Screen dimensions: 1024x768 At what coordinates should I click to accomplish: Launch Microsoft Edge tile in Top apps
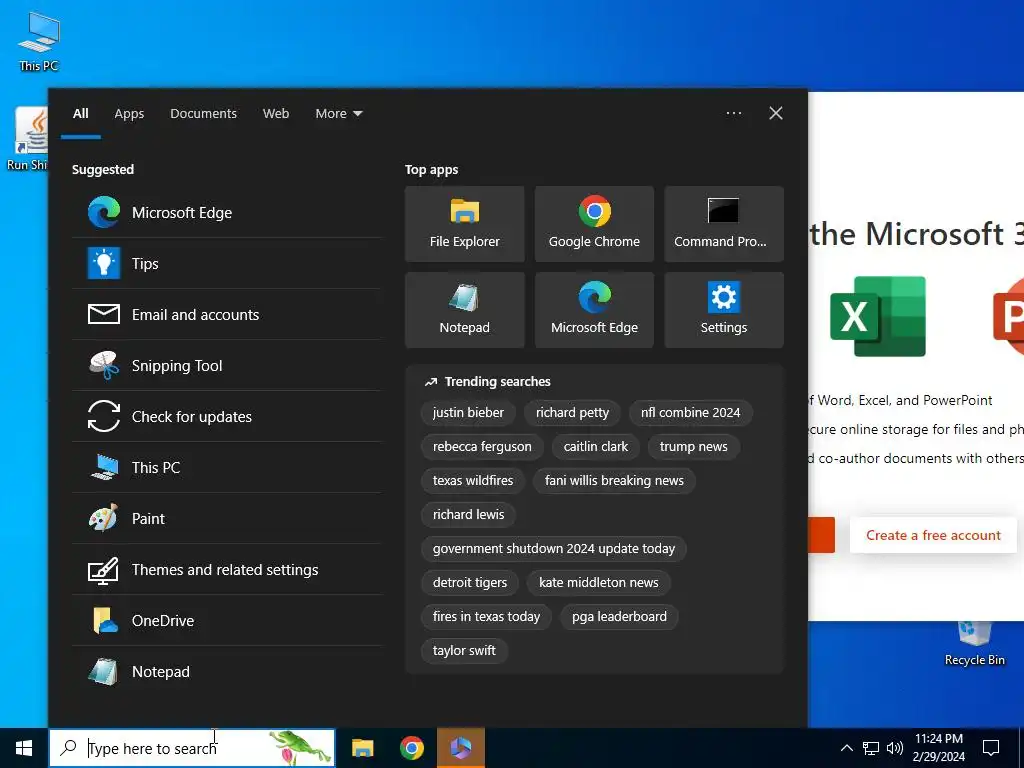(594, 310)
